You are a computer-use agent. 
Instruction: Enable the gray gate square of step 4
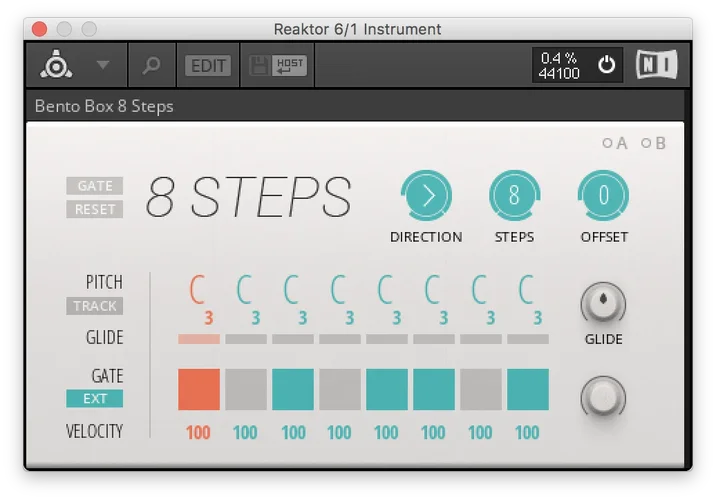(x=340, y=389)
